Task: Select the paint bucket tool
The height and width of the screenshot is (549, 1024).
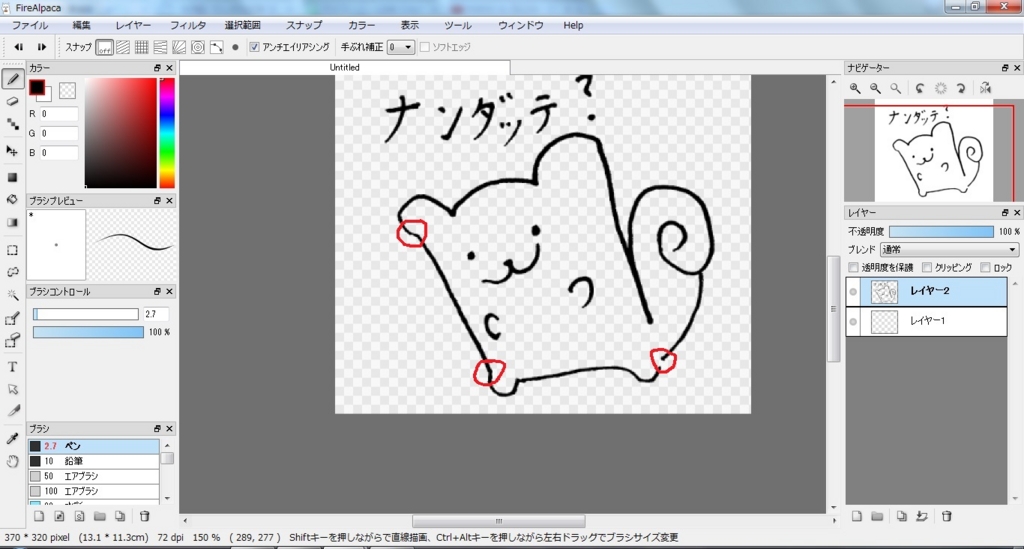Action: click(12, 200)
